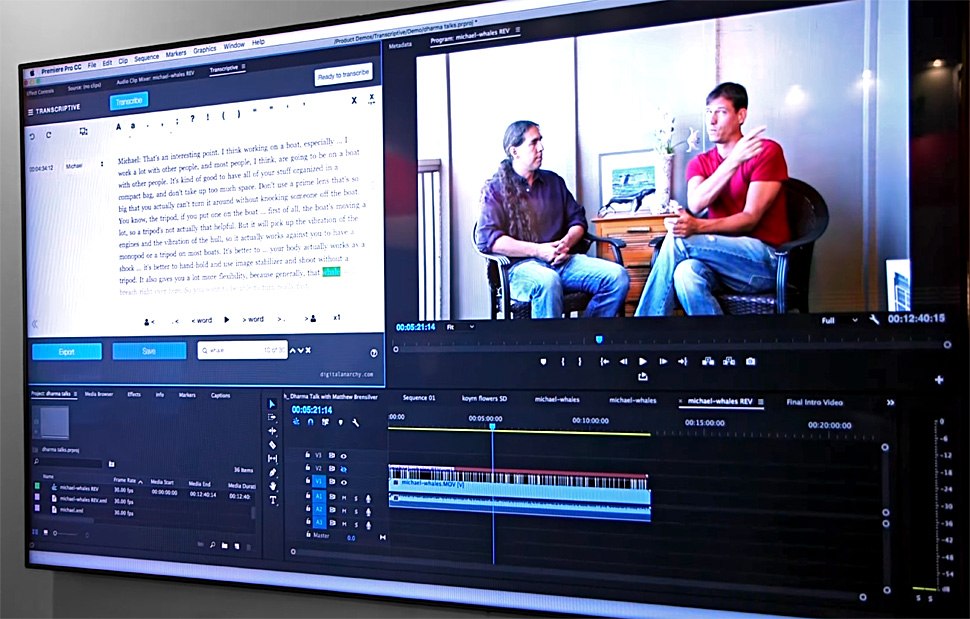This screenshot has height=619, width=970.
Task: Click the Ready to transcribe status button
Action: [343, 75]
